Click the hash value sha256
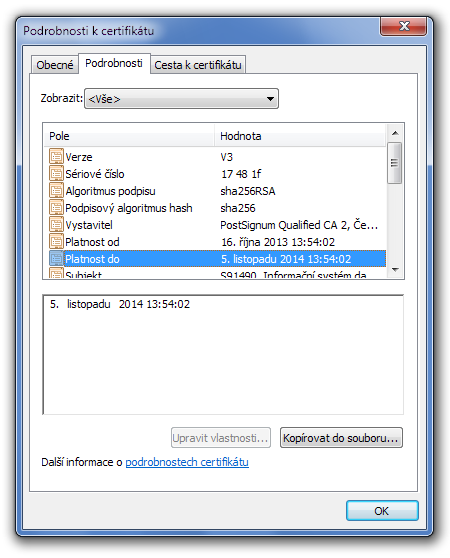Viewport: 450px width, 558px height. pos(238,208)
